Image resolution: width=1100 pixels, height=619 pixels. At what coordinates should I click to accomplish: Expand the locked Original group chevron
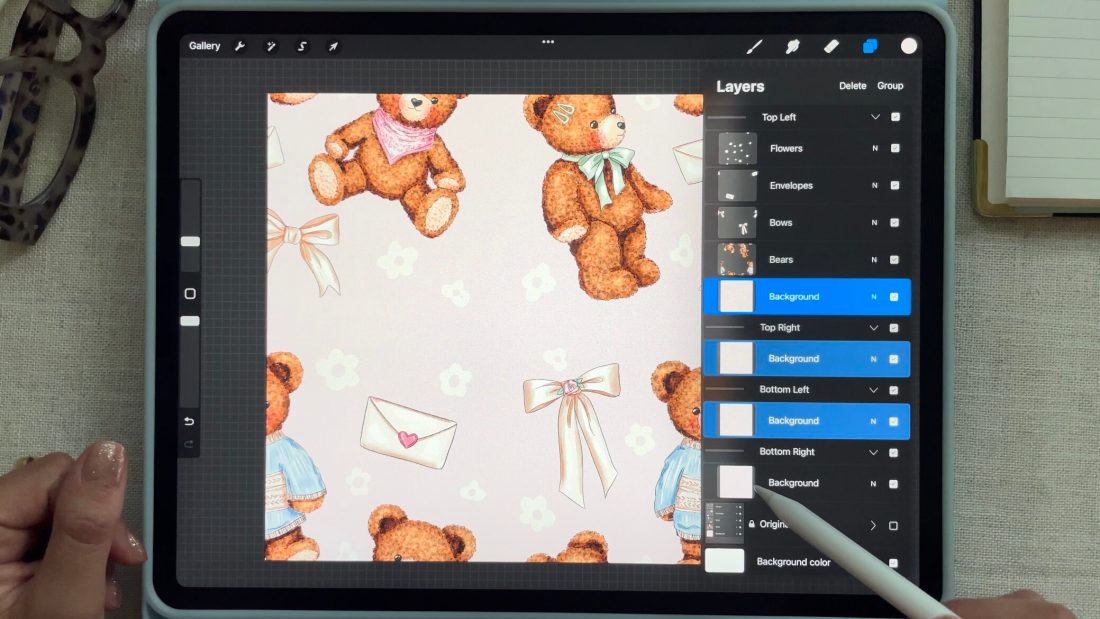click(873, 526)
